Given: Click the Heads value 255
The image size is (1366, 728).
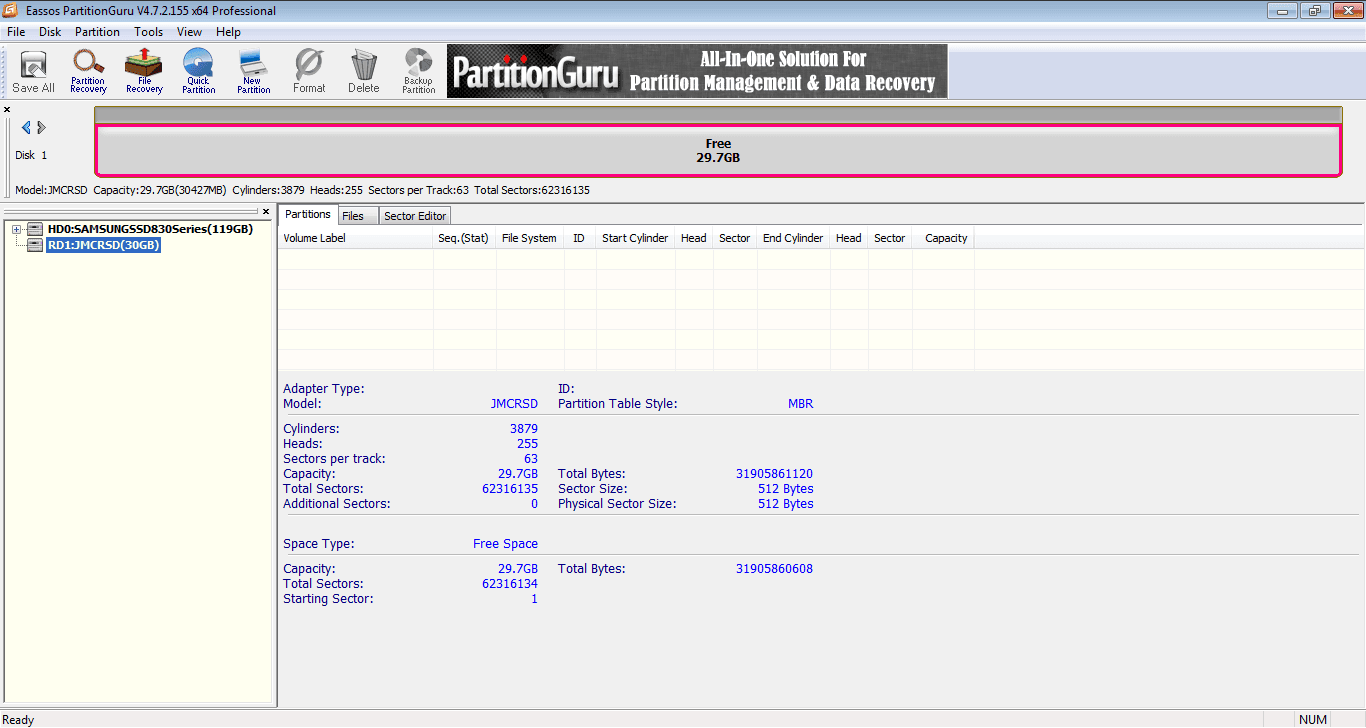Looking at the screenshot, I should point(526,444).
